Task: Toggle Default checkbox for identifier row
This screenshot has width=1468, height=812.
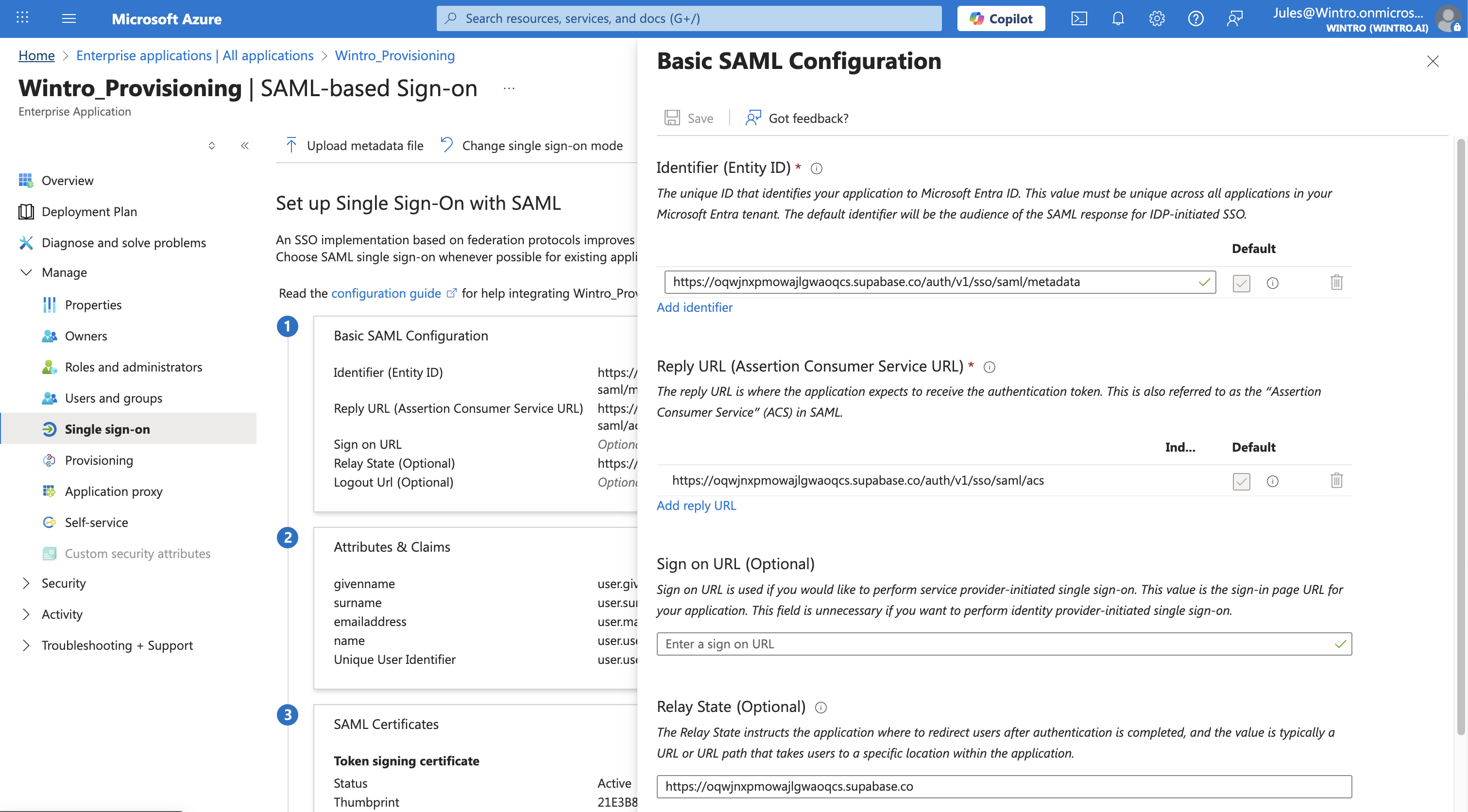Action: click(1241, 283)
